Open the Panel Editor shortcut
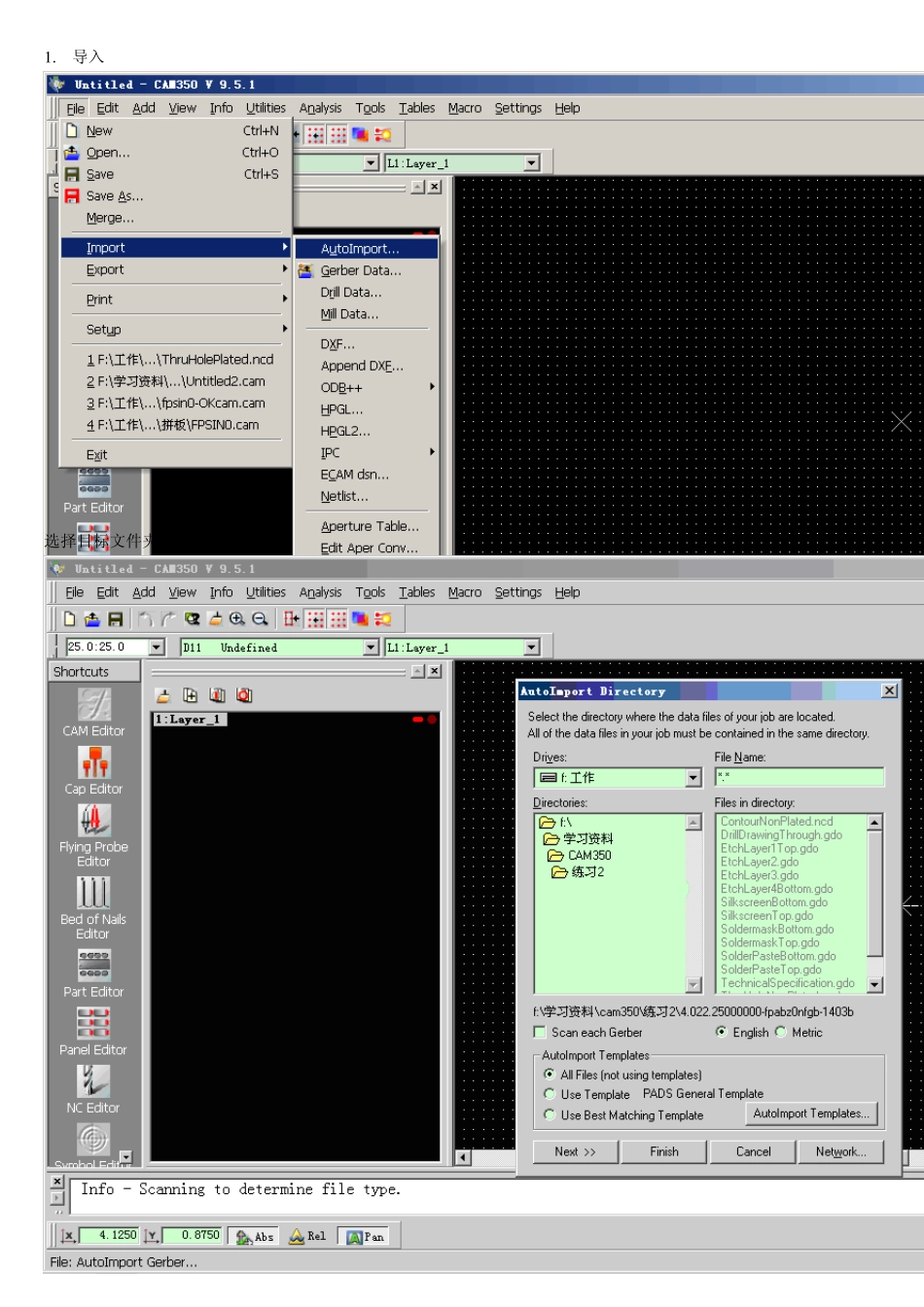Viewport: 924px width, 1307px height. (94, 1031)
